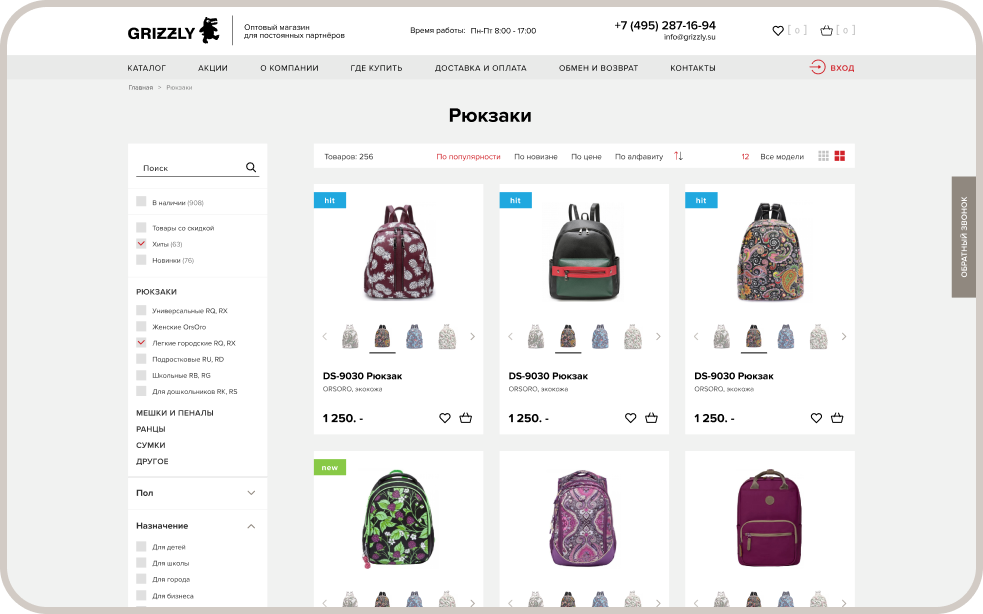Image resolution: width=983 pixels, height=614 pixels.
Task: Click the search magnifier icon in sidebar
Action: click(x=251, y=167)
